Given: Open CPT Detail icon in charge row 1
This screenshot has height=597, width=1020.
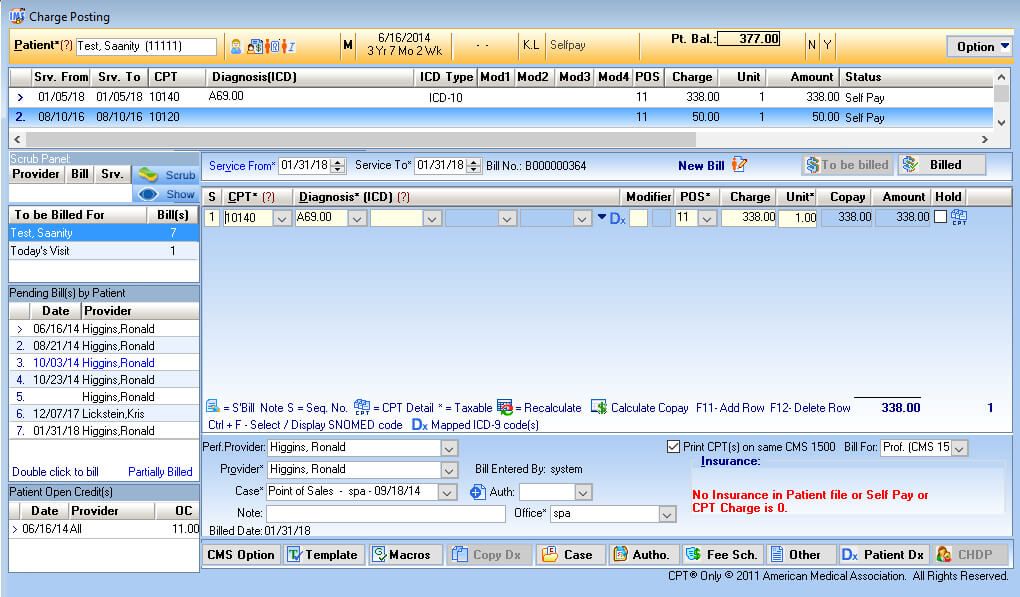Looking at the screenshot, I should (x=959, y=217).
